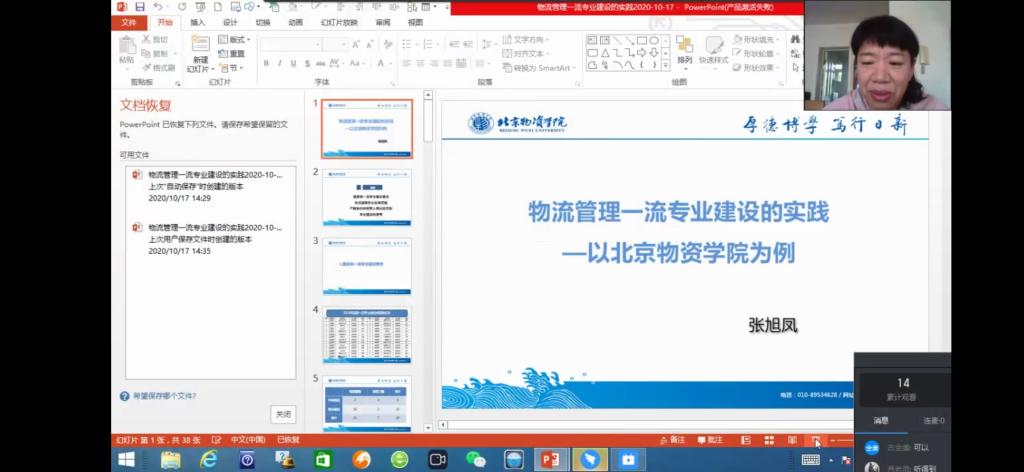
Task: Switch to the Insert (插入) tab
Action: click(x=198, y=22)
